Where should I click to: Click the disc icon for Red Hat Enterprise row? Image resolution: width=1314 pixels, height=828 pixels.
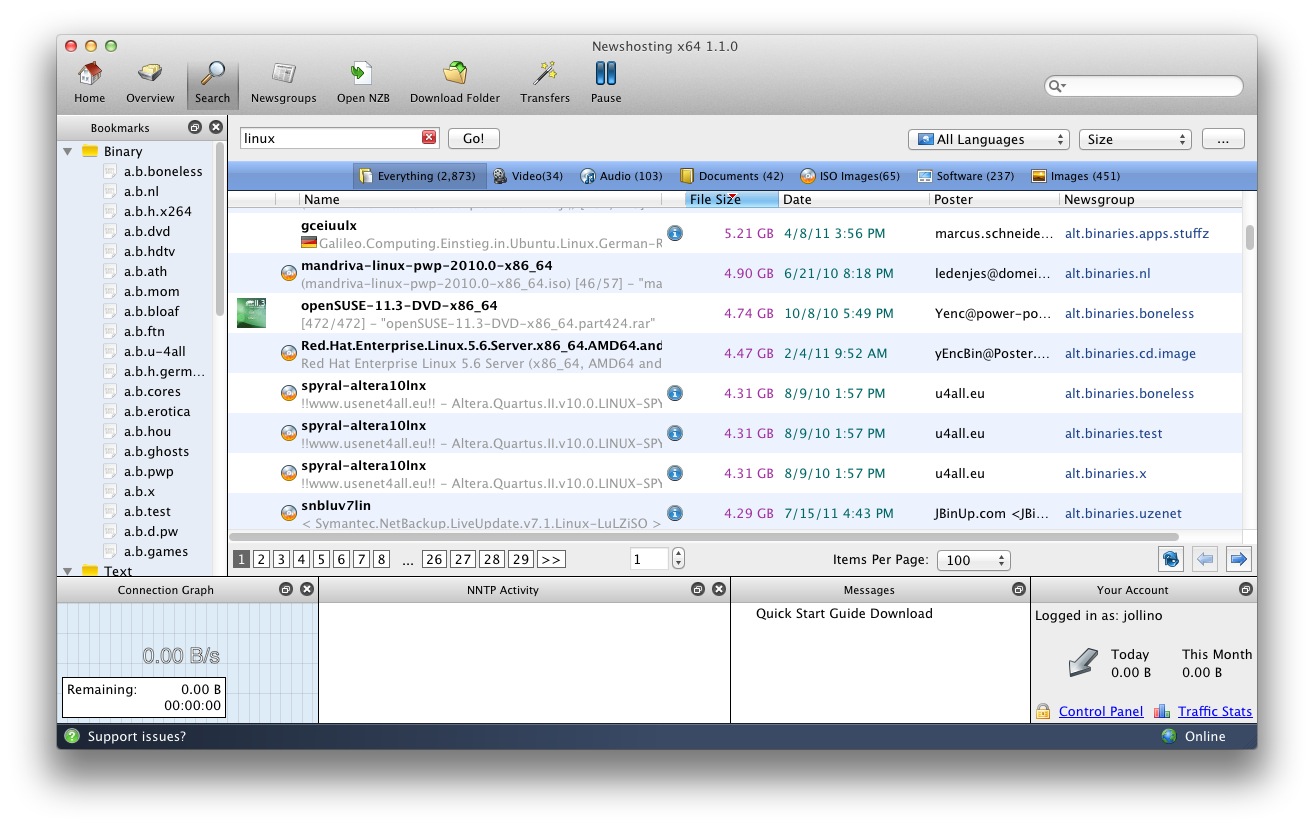point(289,353)
